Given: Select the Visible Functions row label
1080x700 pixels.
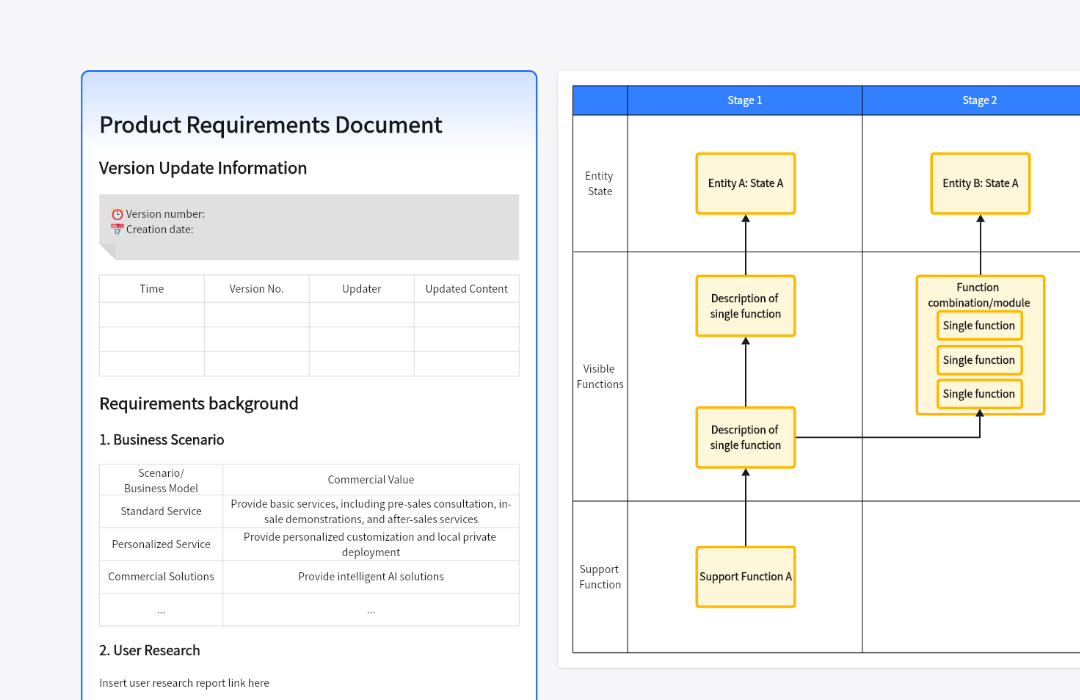Looking at the screenshot, I should tap(600, 376).
